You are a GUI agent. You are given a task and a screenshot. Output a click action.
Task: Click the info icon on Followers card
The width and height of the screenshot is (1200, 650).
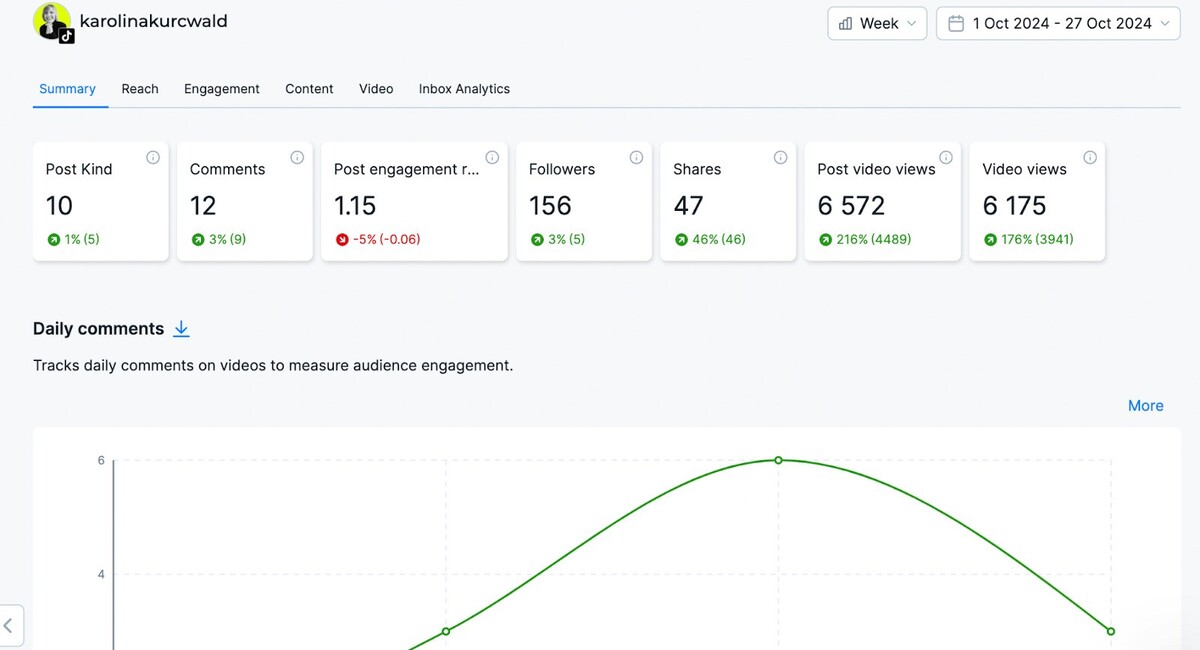[x=636, y=157]
